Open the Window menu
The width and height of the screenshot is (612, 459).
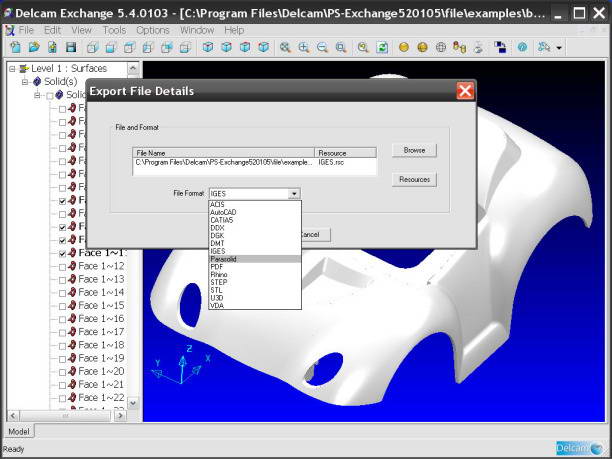point(197,30)
